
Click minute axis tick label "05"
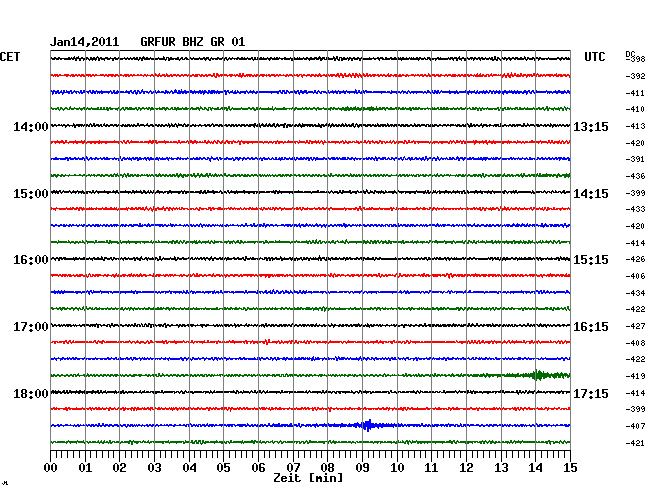pos(223,468)
